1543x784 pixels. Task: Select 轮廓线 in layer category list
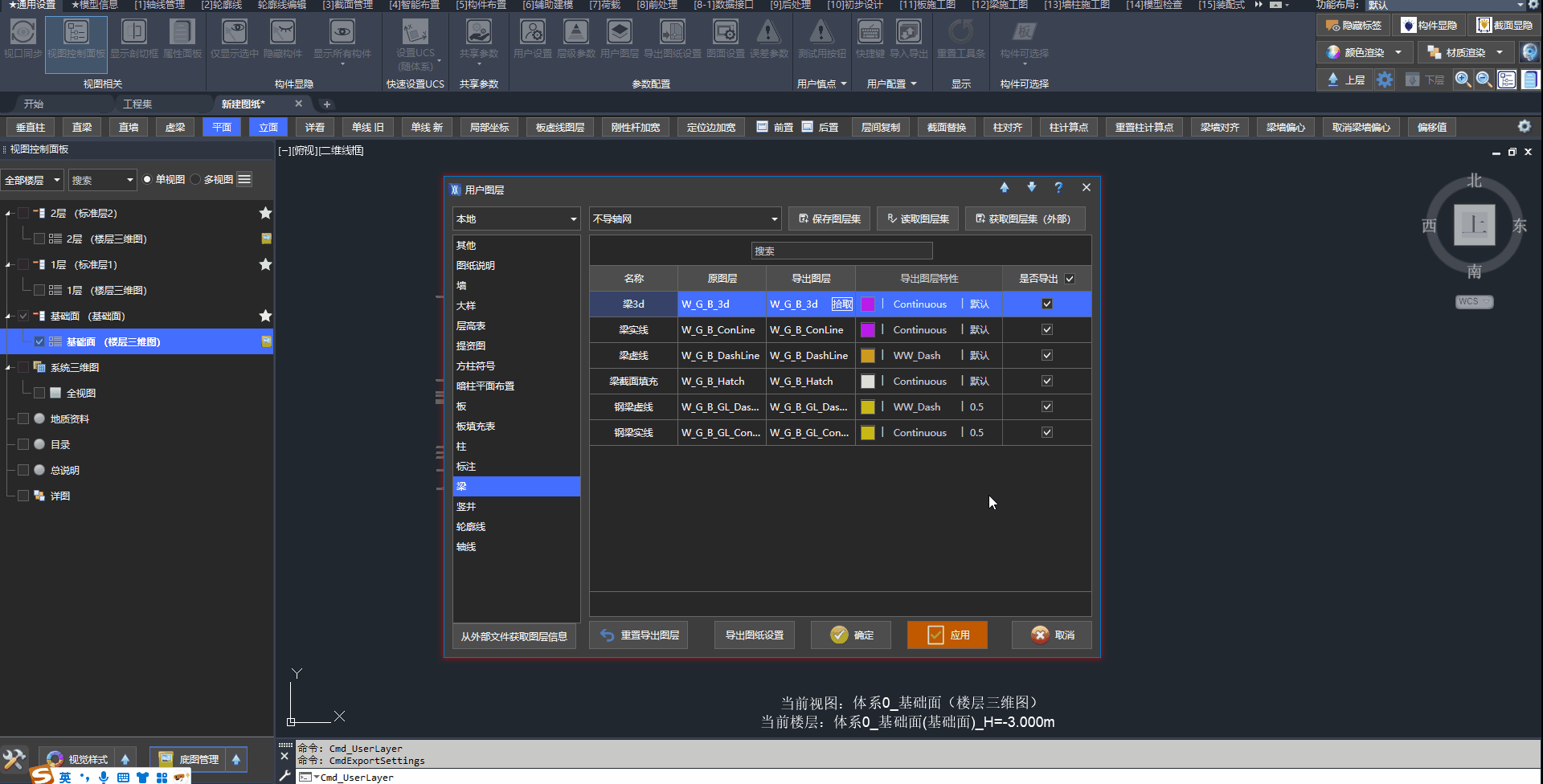[471, 527]
